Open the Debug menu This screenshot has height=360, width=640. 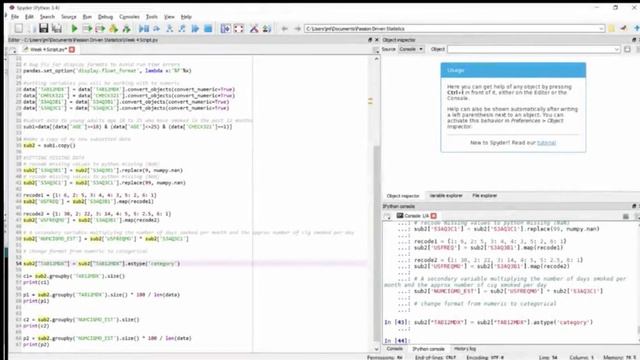(105, 17)
